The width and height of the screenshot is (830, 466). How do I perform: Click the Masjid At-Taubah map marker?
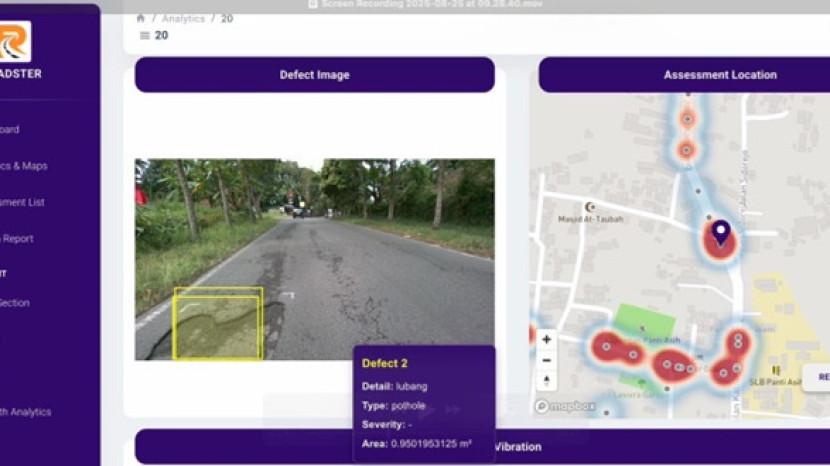pos(590,206)
